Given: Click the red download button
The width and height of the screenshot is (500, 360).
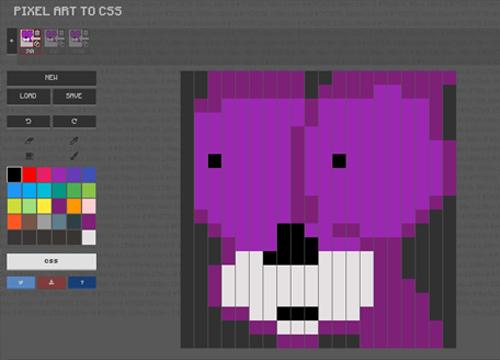Looking at the screenshot, I should click(x=51, y=283).
